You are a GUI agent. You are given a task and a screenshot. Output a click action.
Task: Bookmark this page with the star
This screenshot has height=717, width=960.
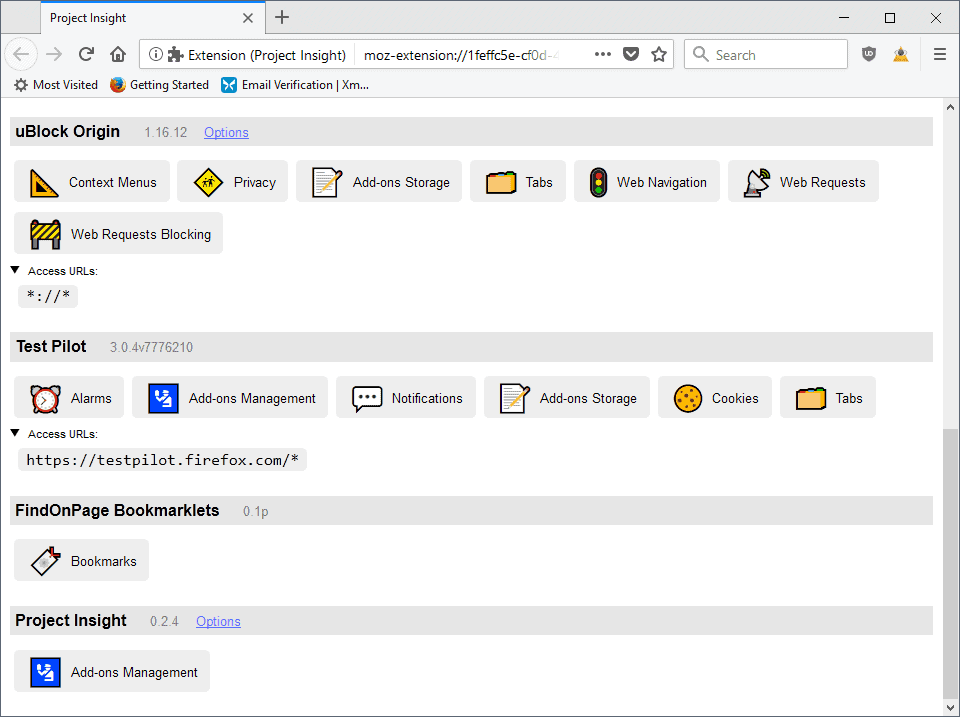(659, 54)
